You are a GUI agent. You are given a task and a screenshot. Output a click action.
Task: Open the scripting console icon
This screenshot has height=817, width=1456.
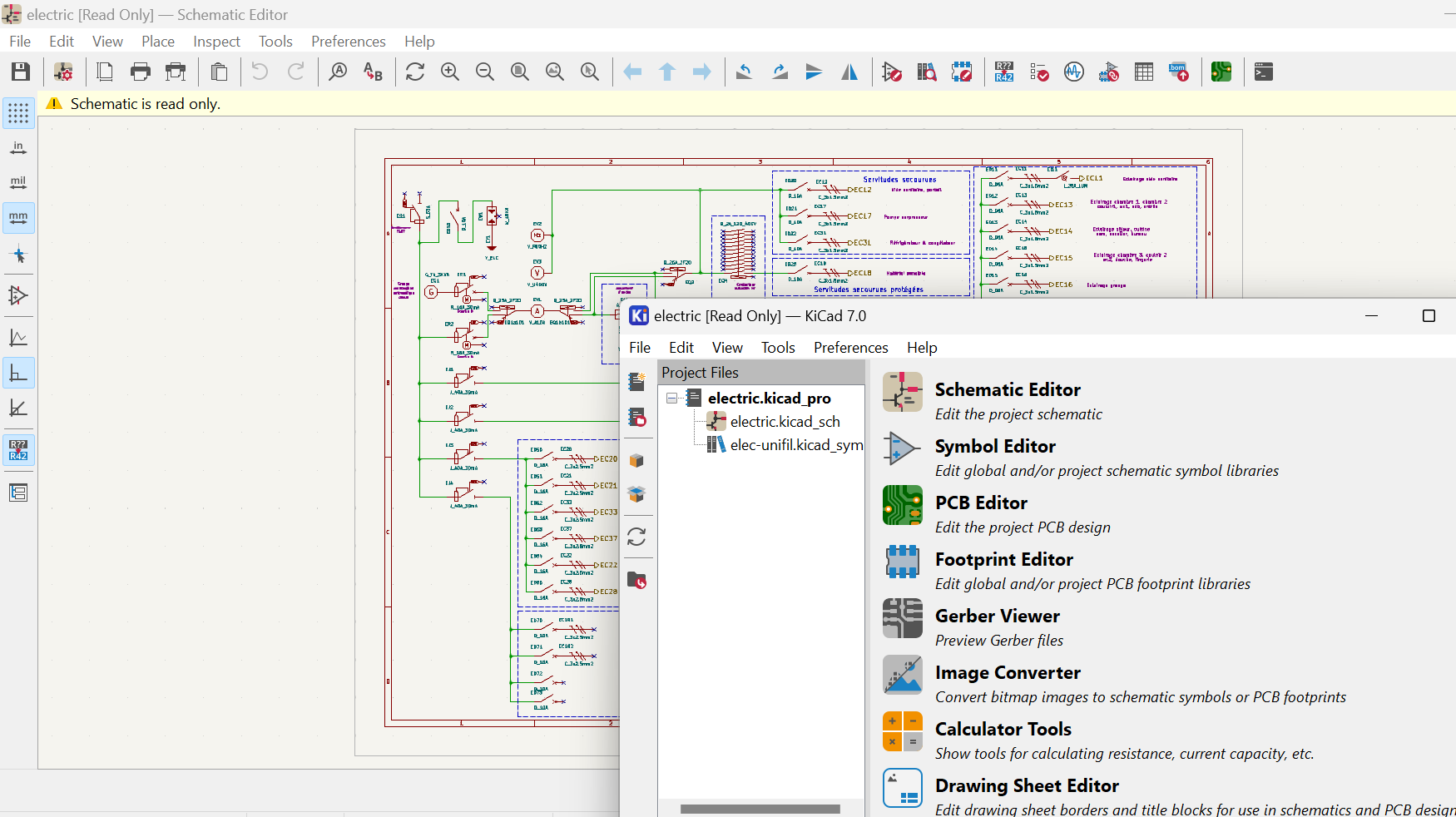click(1264, 72)
